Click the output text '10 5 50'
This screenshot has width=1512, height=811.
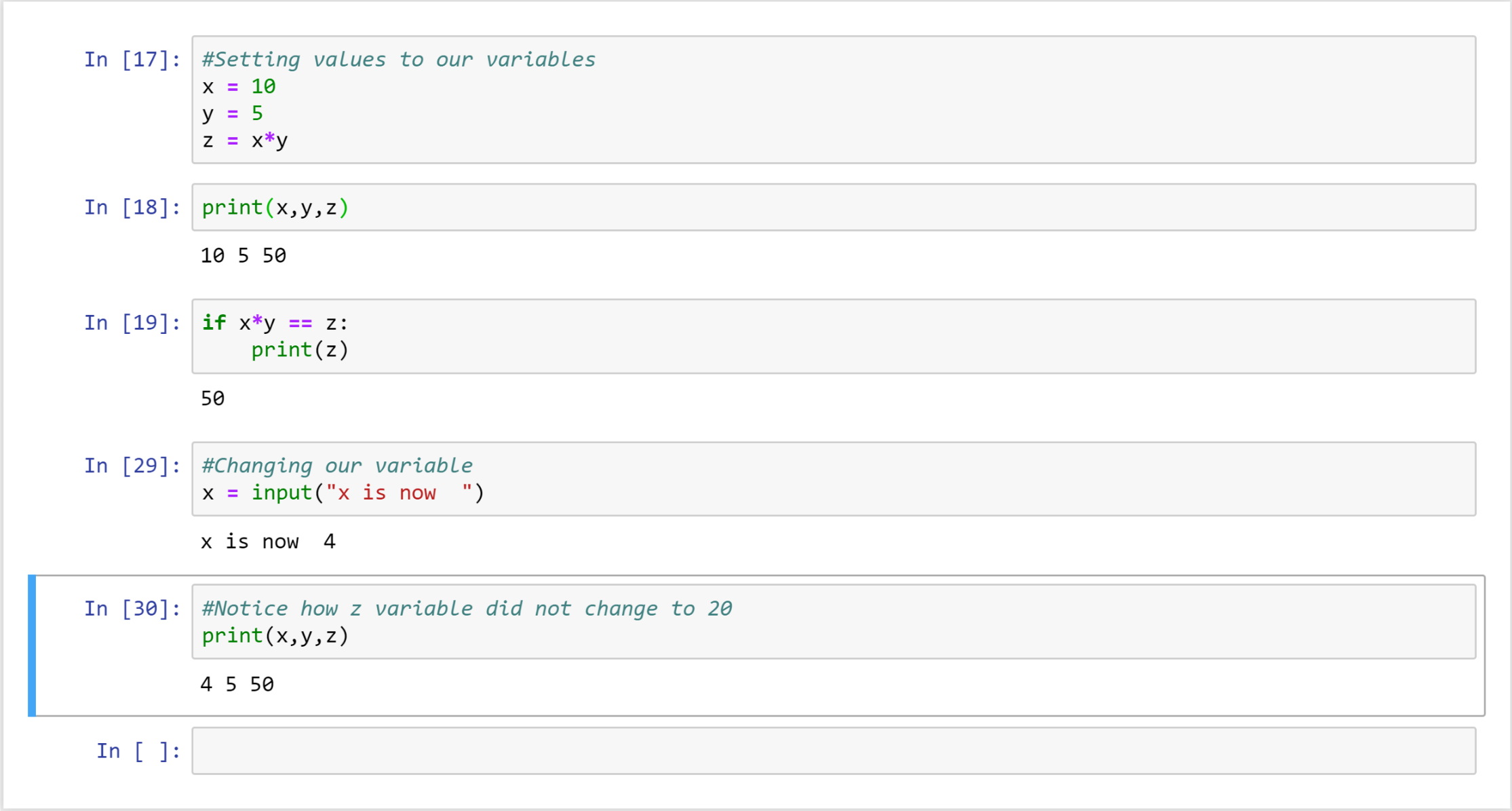coord(244,256)
